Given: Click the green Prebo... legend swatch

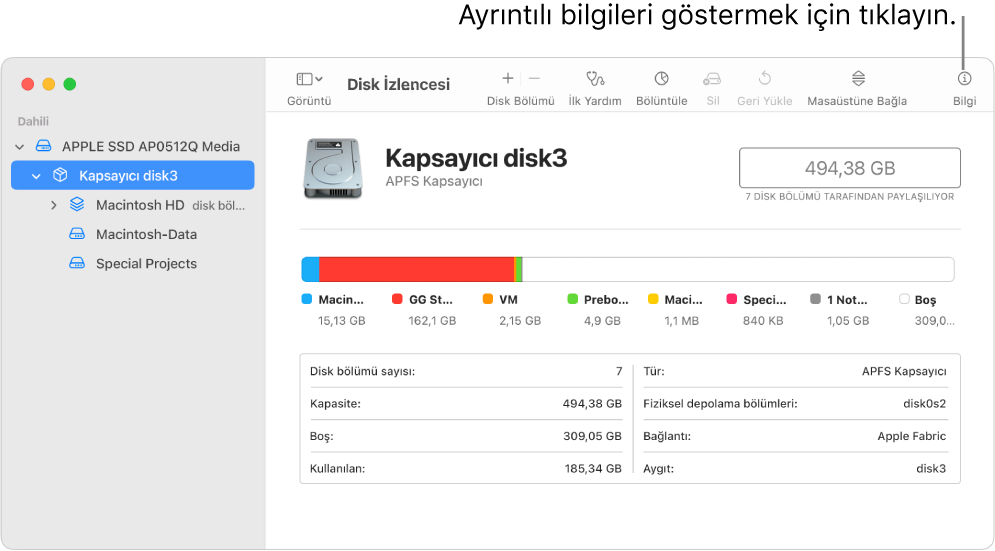Looking at the screenshot, I should coord(572,299).
